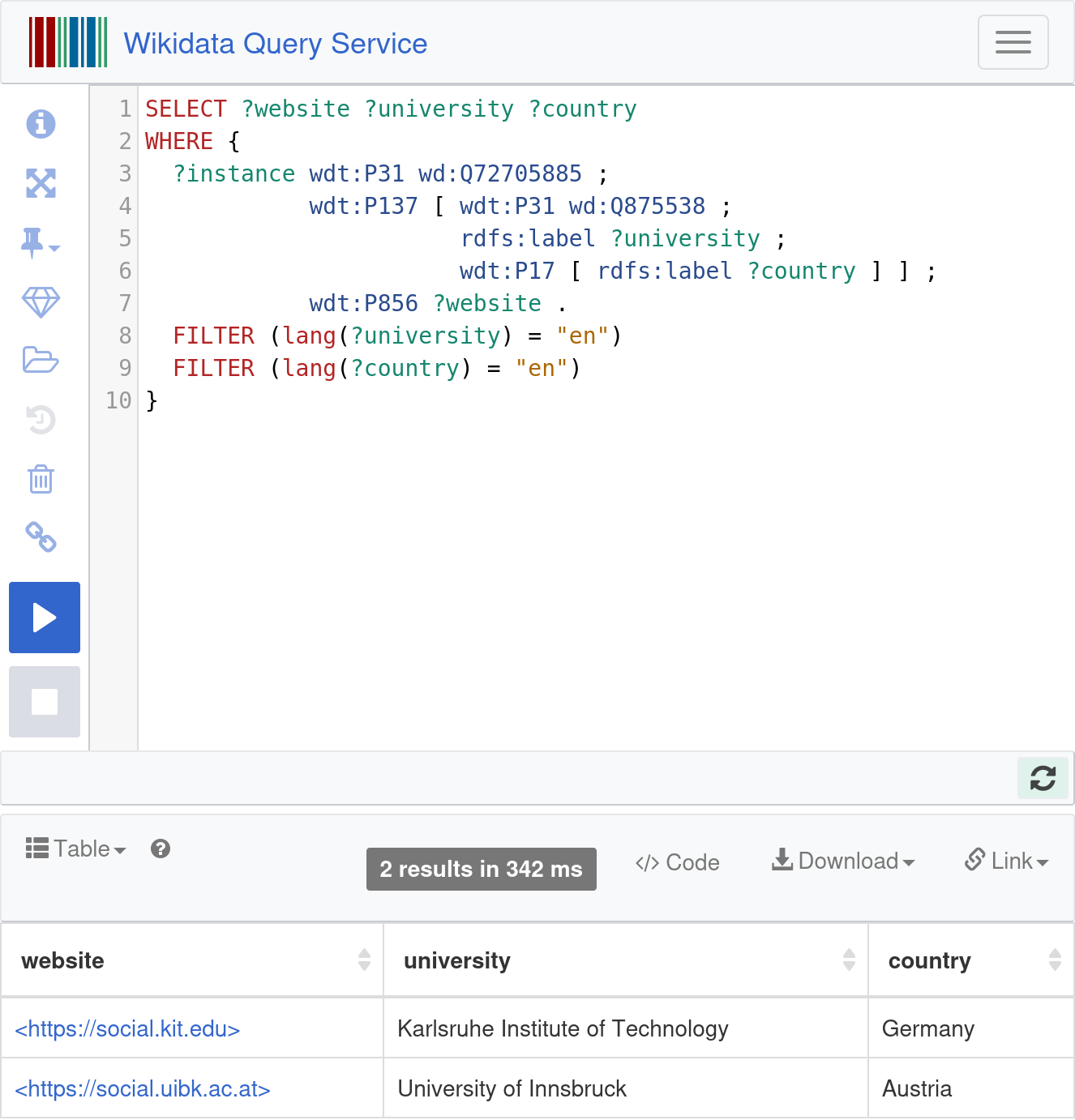1075x1120 pixels.
Task: Generate a short link with the chain icon
Action: pyautogui.click(x=41, y=537)
